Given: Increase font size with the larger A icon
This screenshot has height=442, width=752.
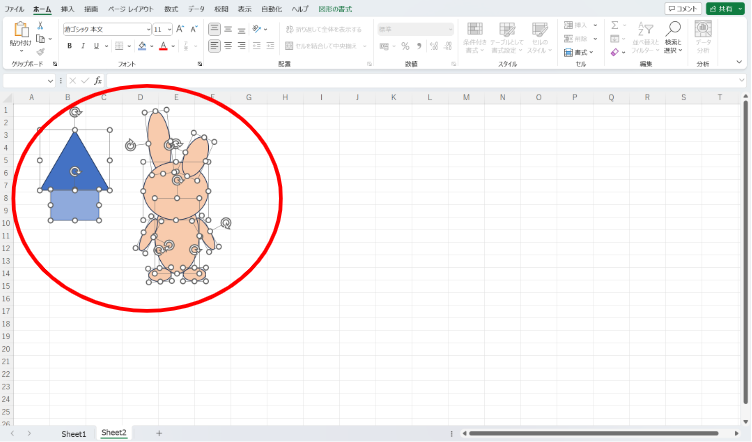Looking at the screenshot, I should coord(180,29).
